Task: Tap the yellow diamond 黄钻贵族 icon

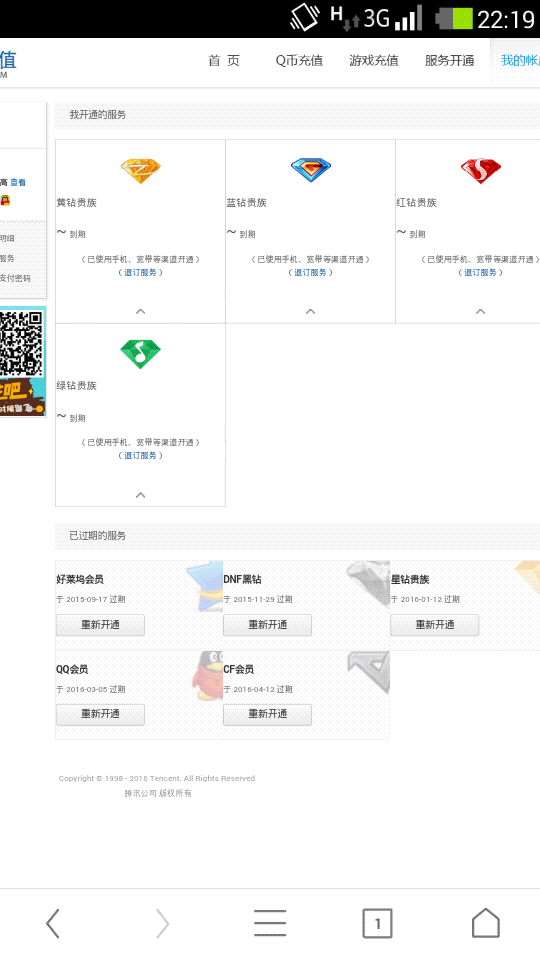Action: pos(140,170)
